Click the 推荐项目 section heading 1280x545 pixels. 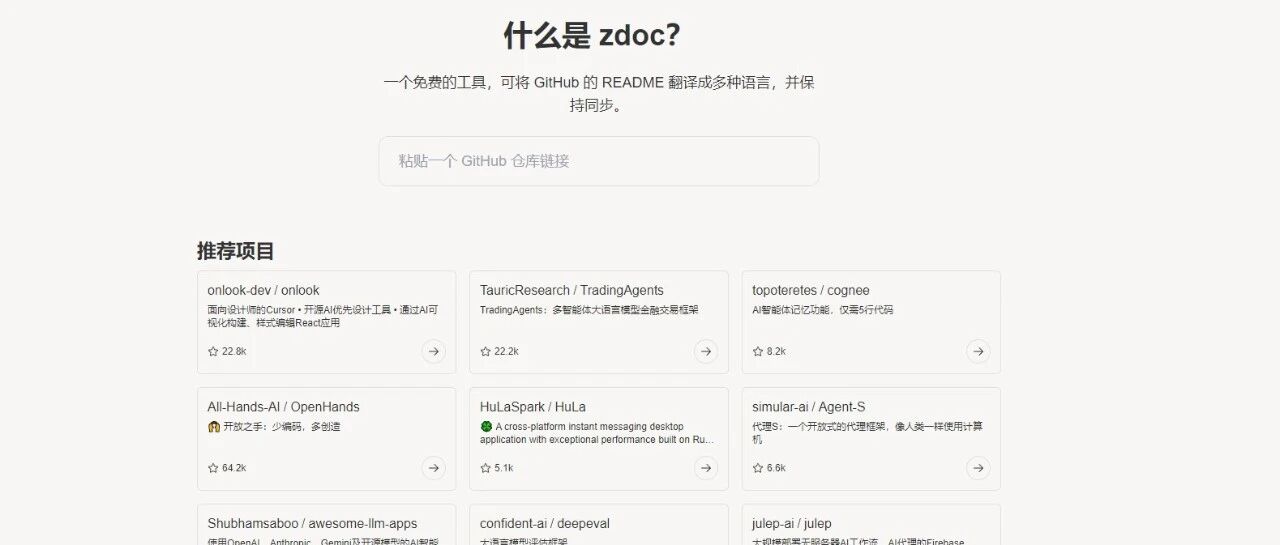236,251
